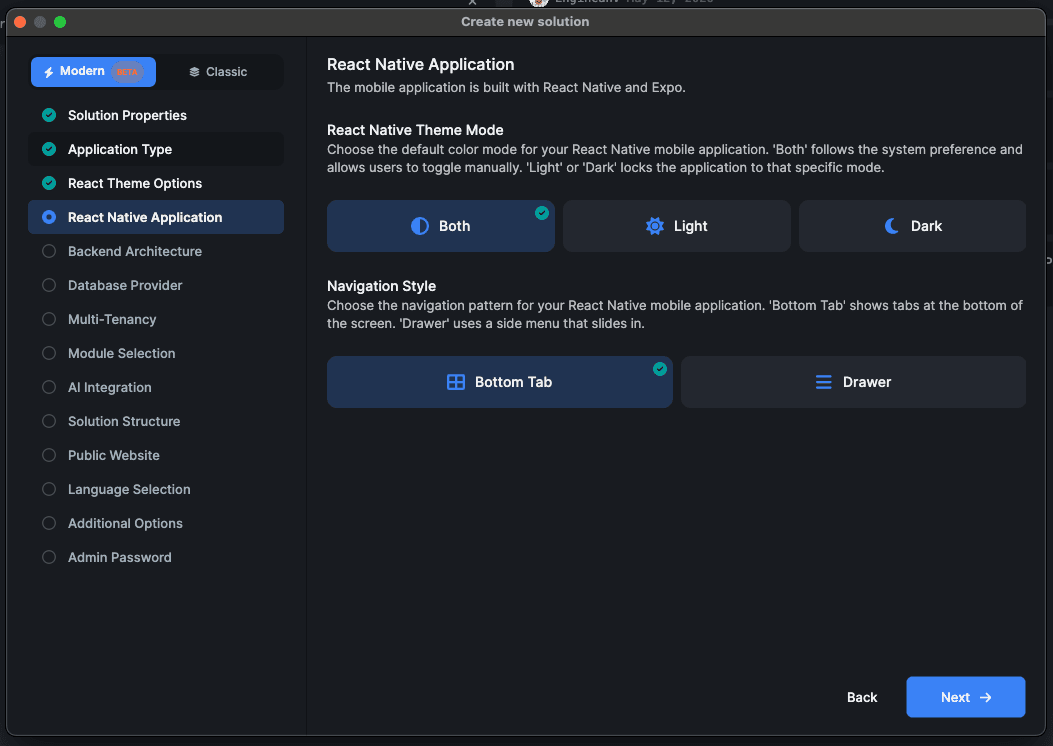Screen dimensions: 1053x746
Task: Click the React Native Application heading
Action: [x=420, y=64]
